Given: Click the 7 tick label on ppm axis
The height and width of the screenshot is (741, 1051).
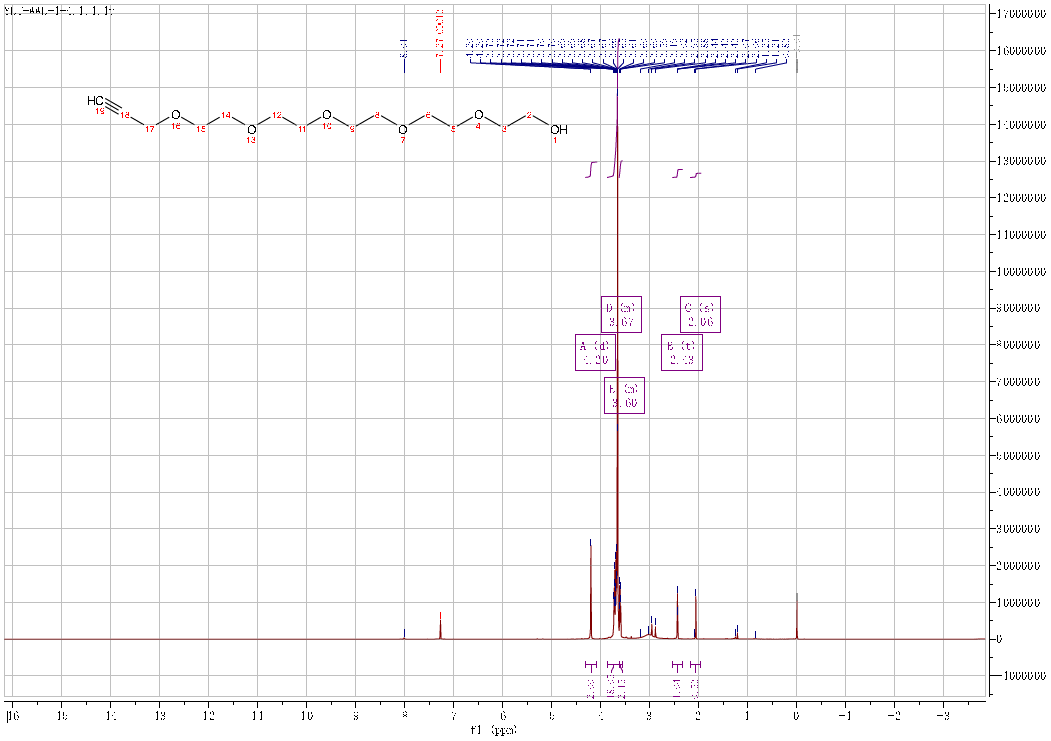Looking at the screenshot, I should (454, 715).
